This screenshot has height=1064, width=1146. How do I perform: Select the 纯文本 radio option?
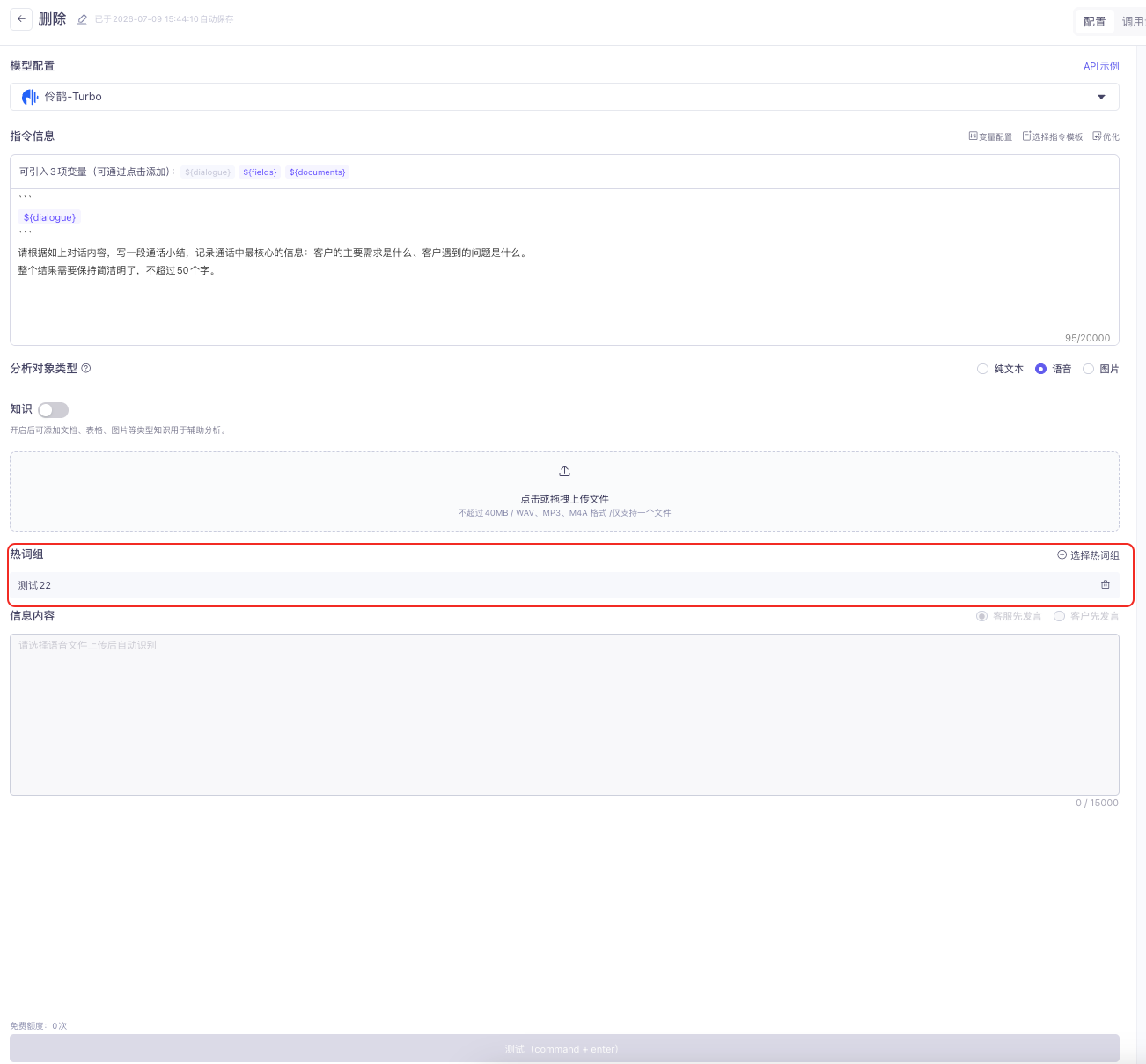(x=982, y=369)
